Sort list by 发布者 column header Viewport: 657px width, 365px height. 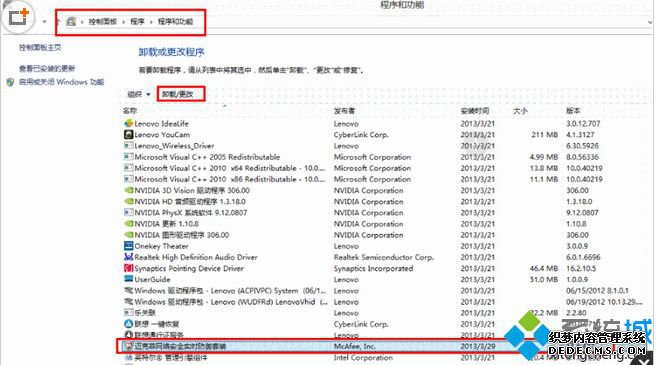[344, 111]
